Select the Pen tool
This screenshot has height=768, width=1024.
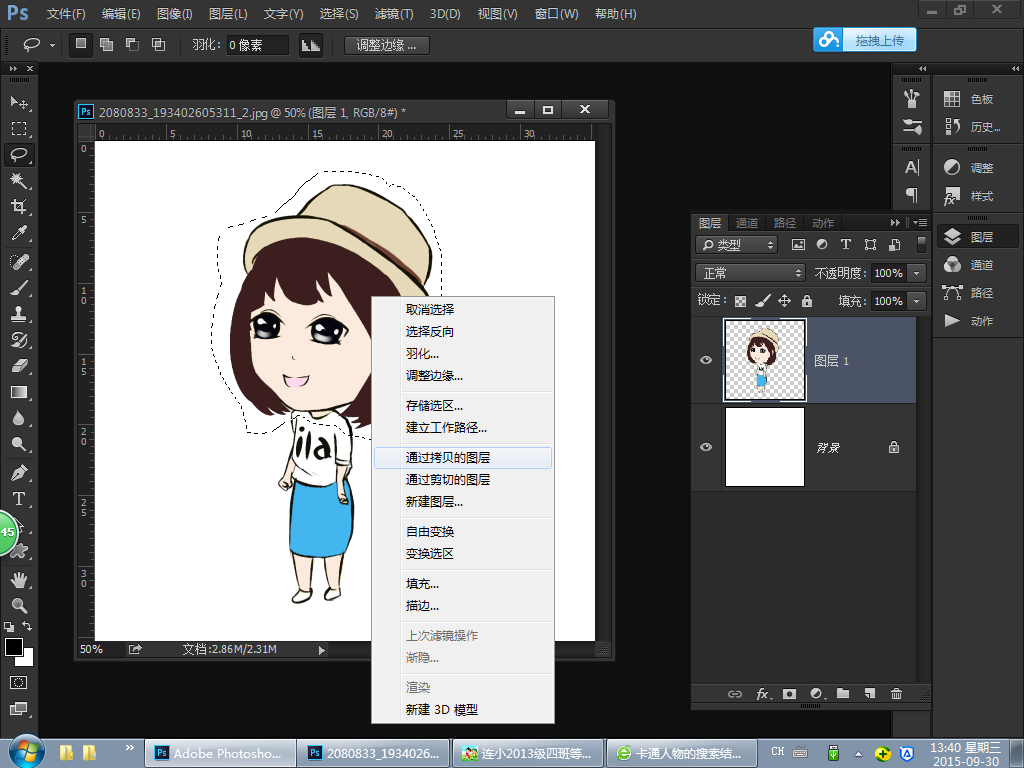19,473
